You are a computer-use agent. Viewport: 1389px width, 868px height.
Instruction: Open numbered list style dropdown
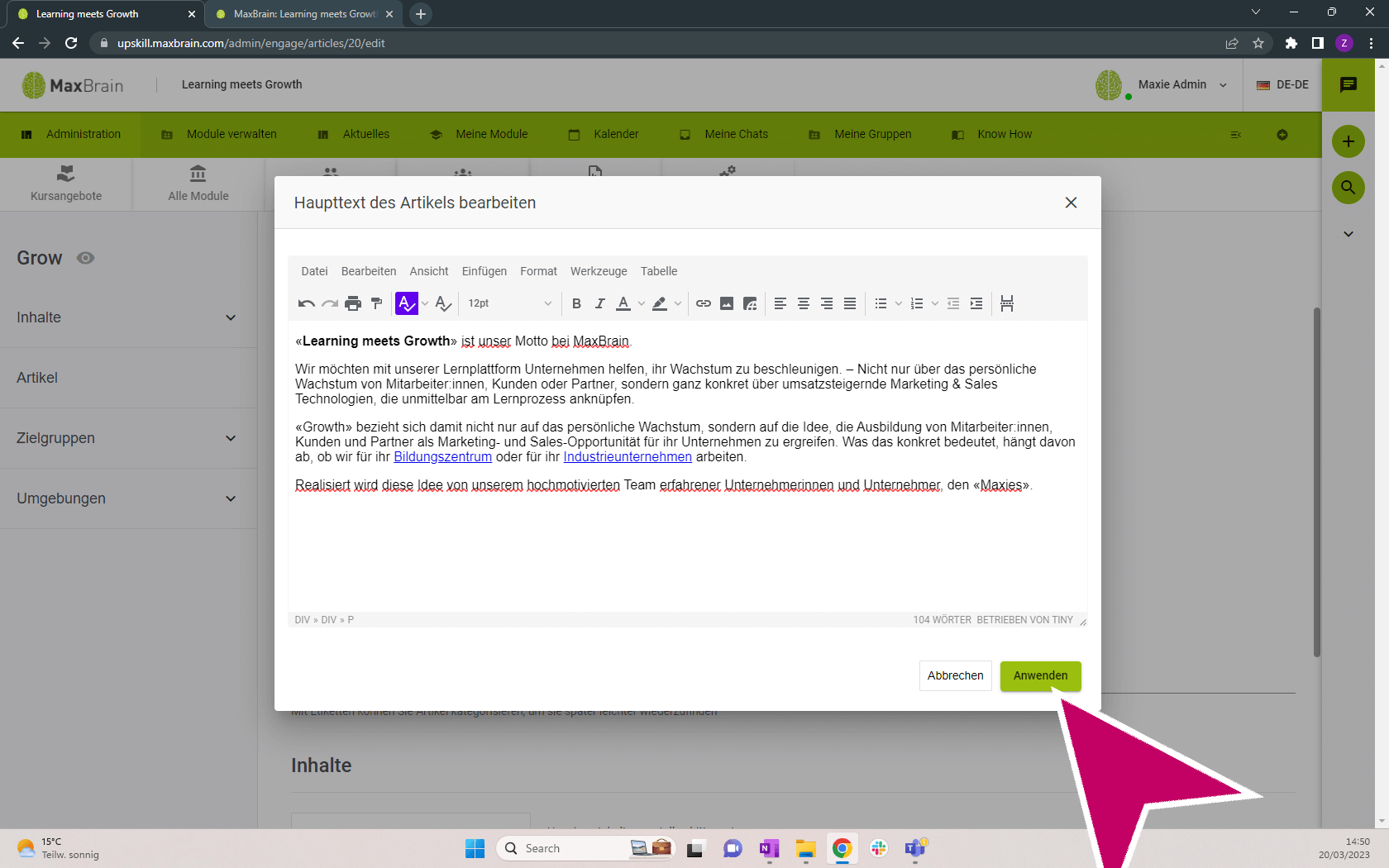tap(935, 303)
